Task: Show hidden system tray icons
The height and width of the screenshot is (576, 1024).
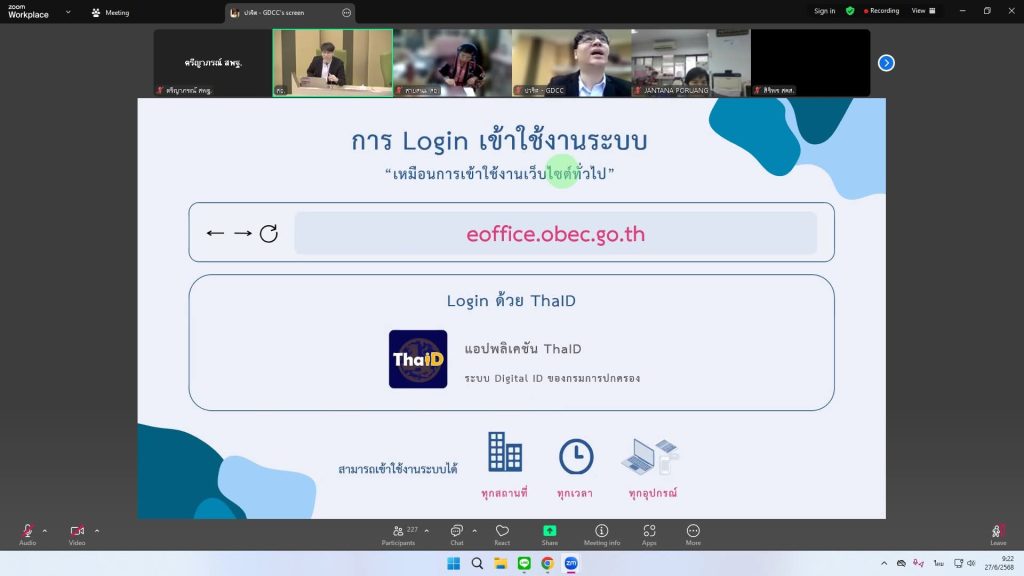Action: tap(884, 563)
